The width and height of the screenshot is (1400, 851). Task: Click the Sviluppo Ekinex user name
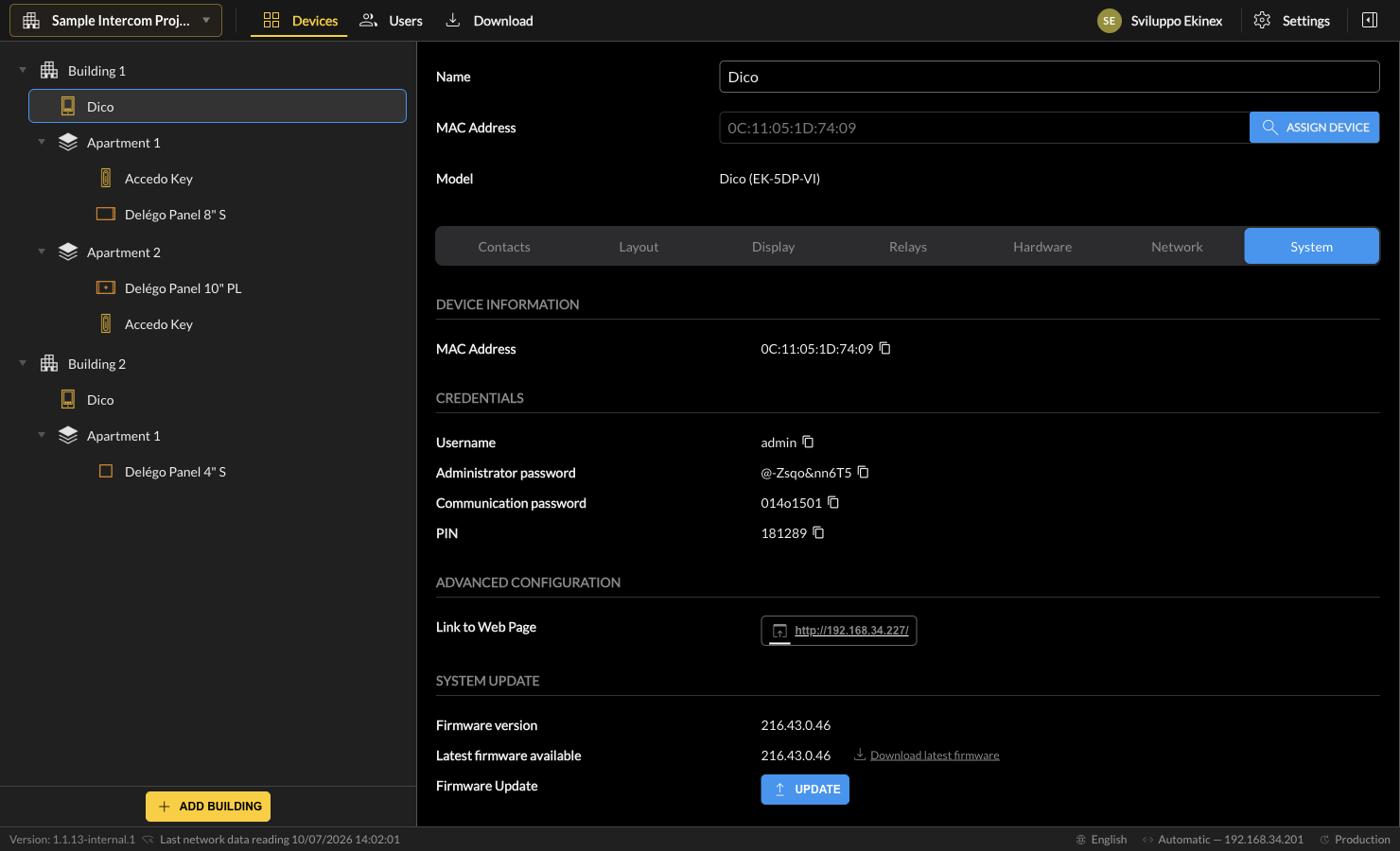1176,20
